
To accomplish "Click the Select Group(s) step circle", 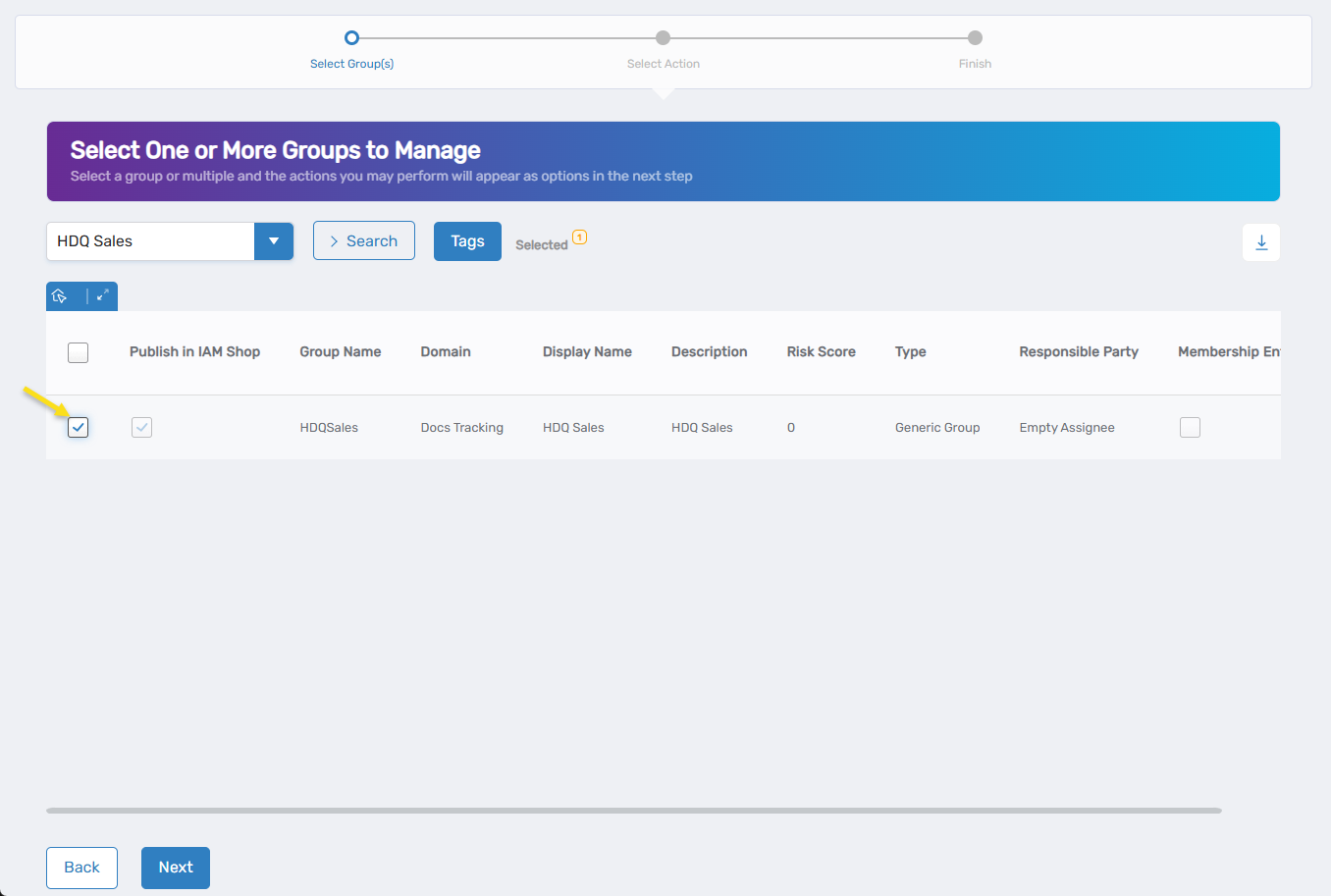I will 351,38.
